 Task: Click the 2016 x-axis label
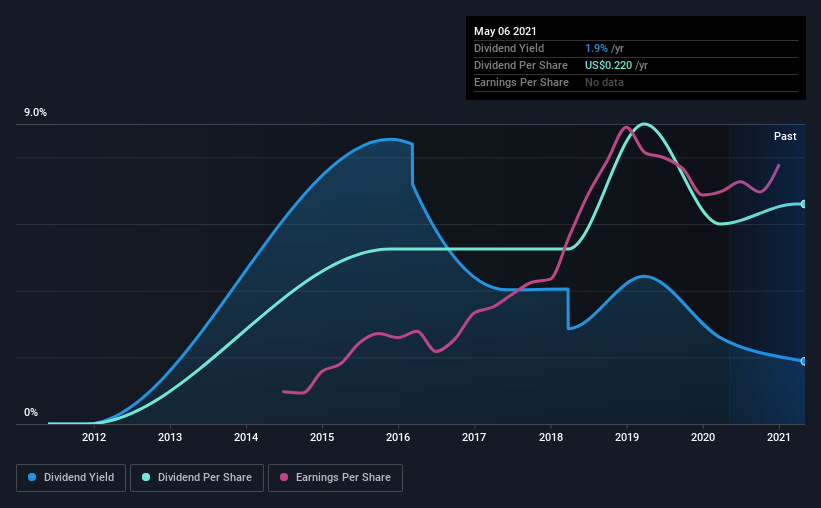pyautogui.click(x=398, y=437)
